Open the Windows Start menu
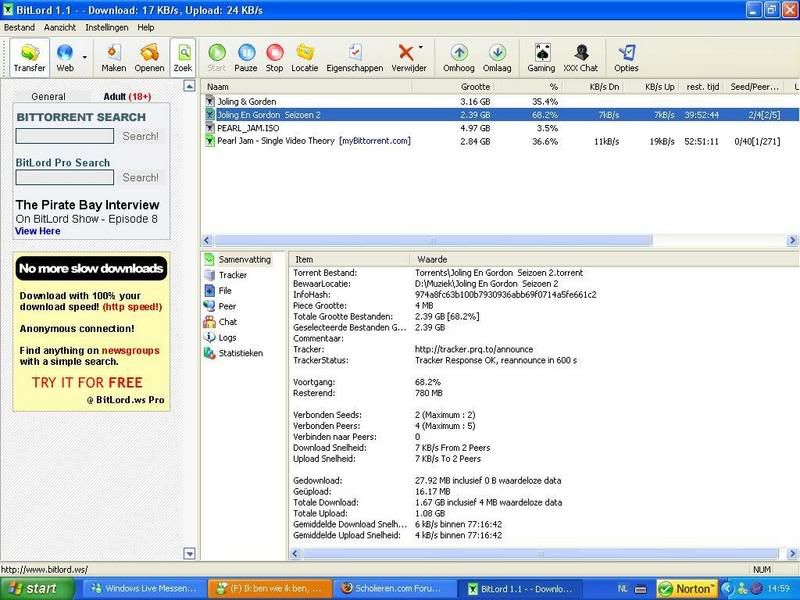 pyautogui.click(x=36, y=589)
